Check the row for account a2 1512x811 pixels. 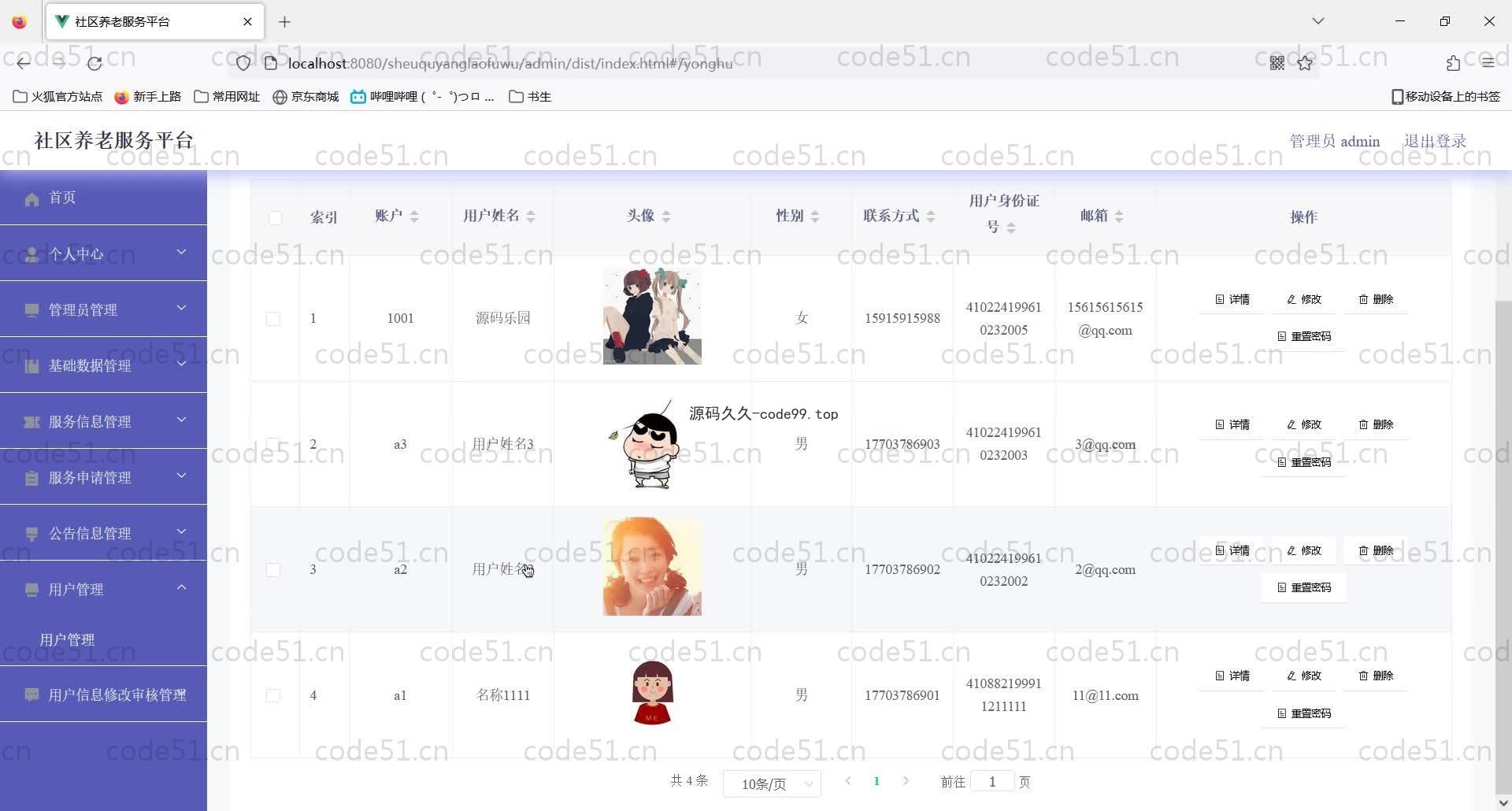273,570
